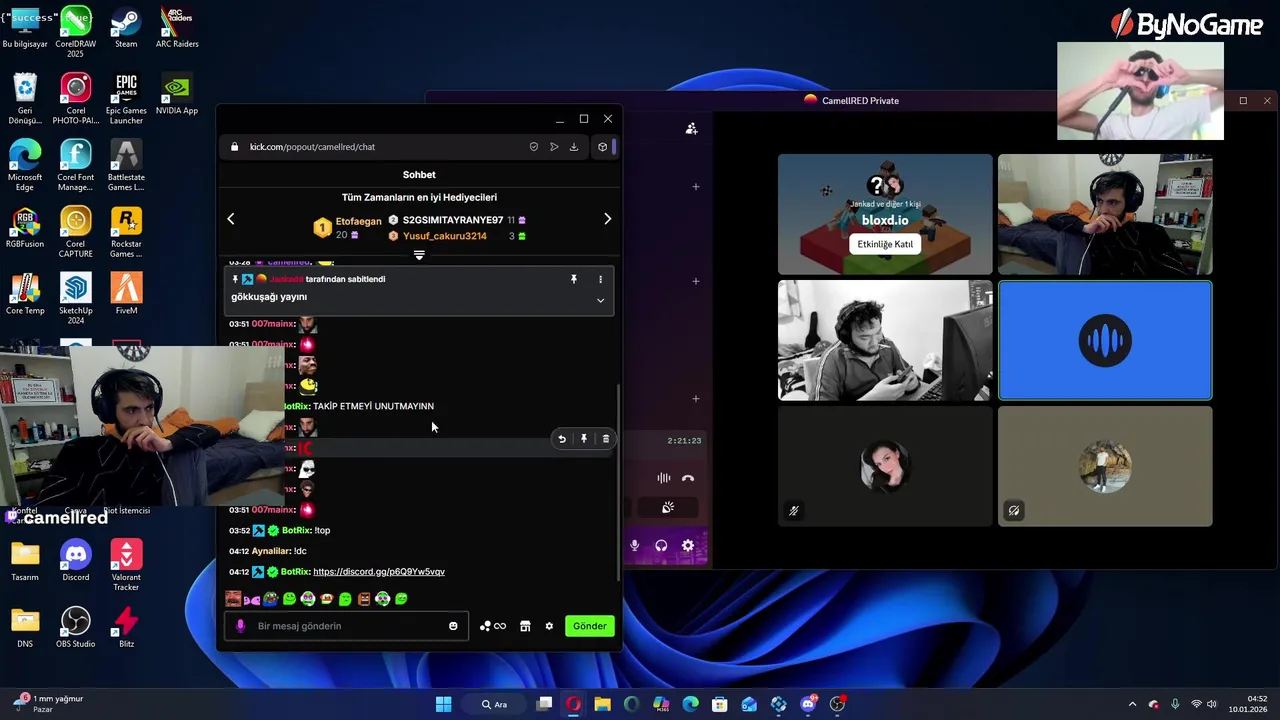Open the soundboard button in Discord voice panel
Screen dimensions: 1280x720
(668, 508)
